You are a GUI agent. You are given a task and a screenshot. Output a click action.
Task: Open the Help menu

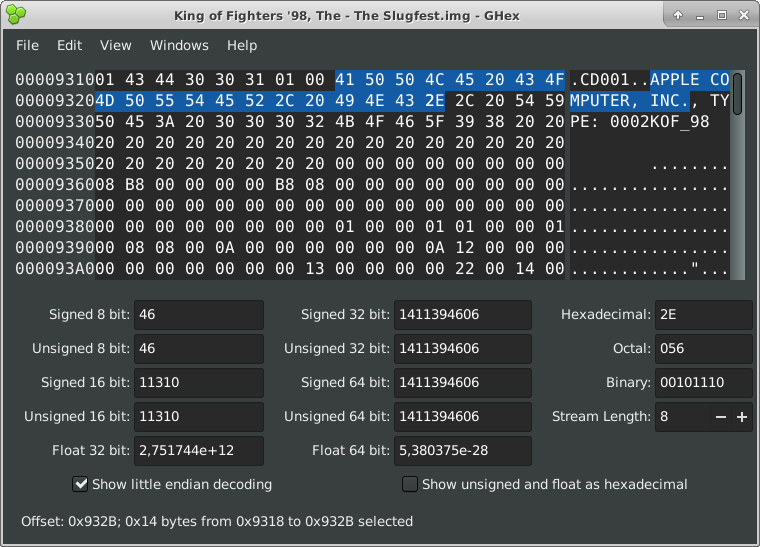pos(242,46)
